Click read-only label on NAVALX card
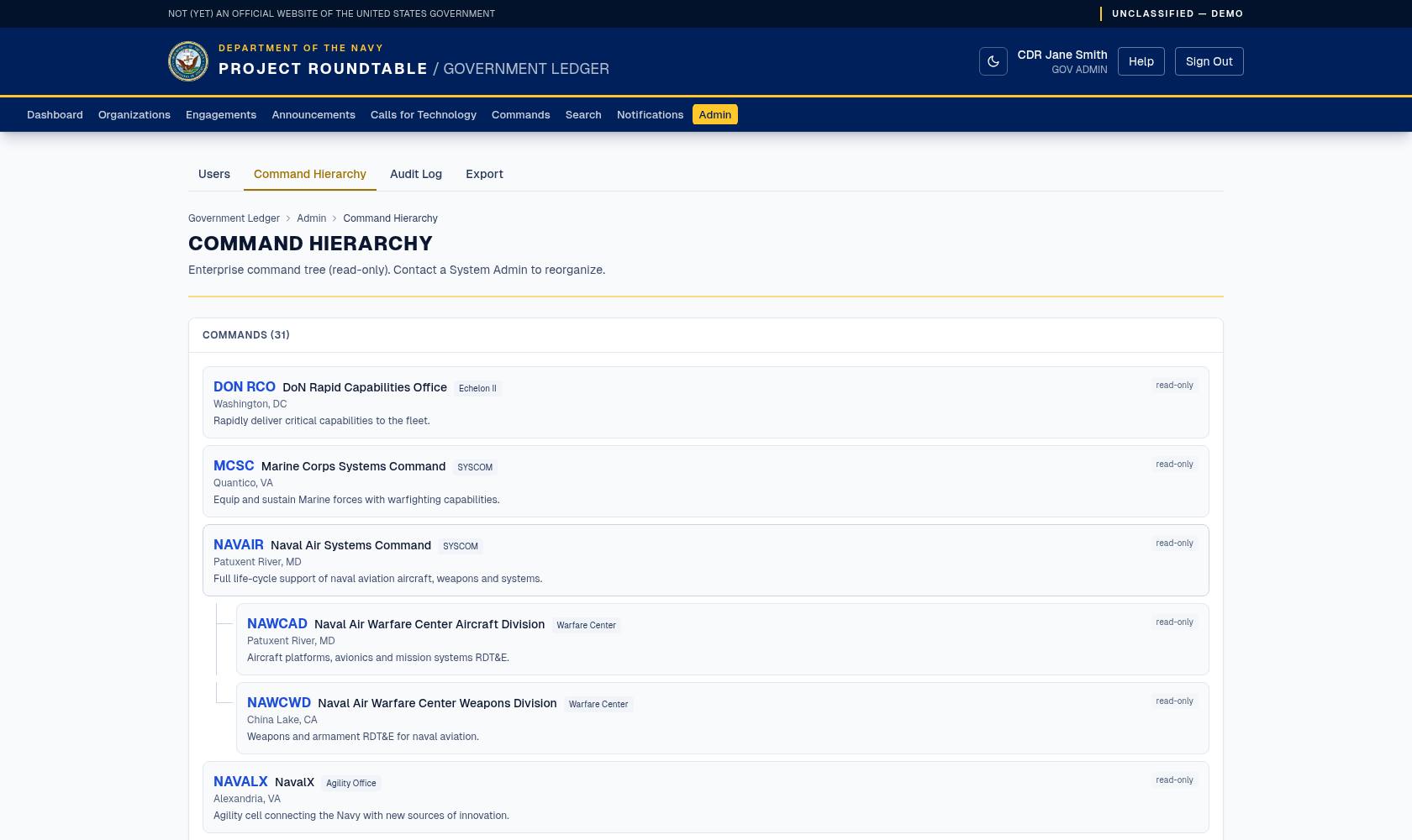Viewport: 1412px width, 840px height. 1174,780
